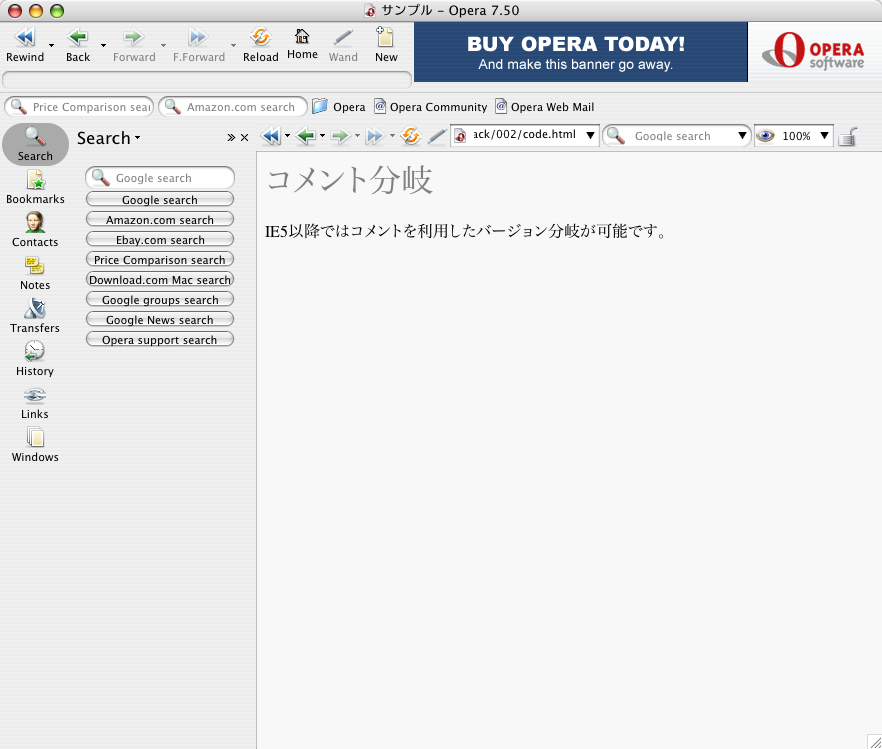
Task: Open the Transfers panel
Action: point(35,310)
